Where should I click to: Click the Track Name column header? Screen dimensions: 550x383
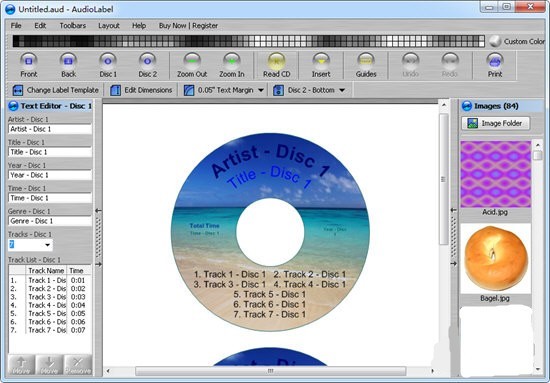click(x=46, y=270)
